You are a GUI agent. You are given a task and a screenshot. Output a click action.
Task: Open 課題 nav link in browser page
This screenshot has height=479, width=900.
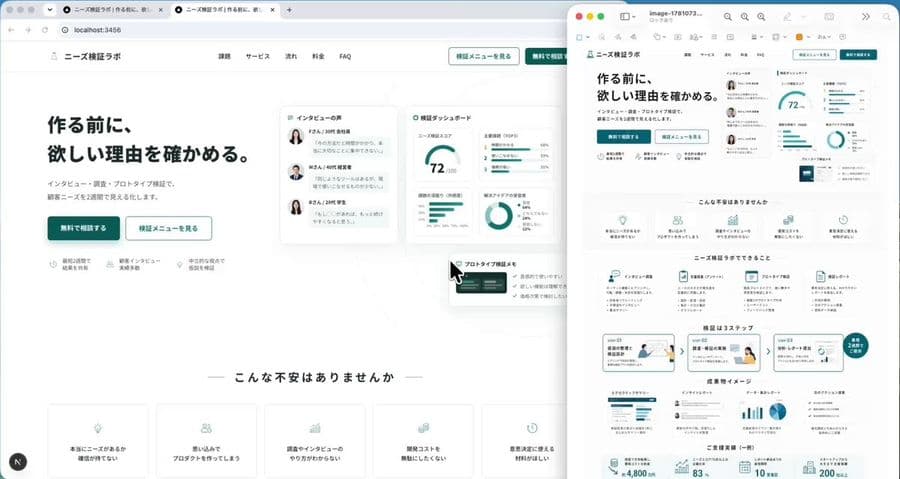tap(224, 56)
